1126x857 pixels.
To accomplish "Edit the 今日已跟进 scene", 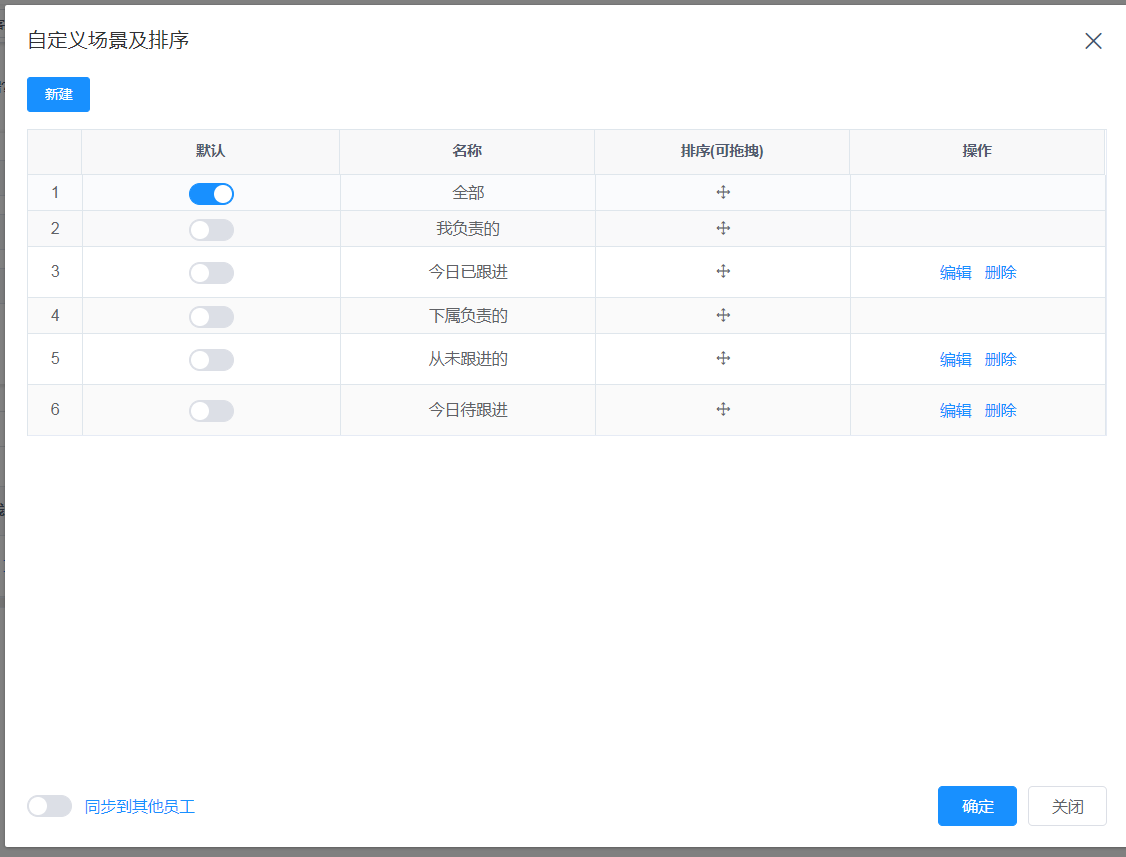I will click(955, 272).
